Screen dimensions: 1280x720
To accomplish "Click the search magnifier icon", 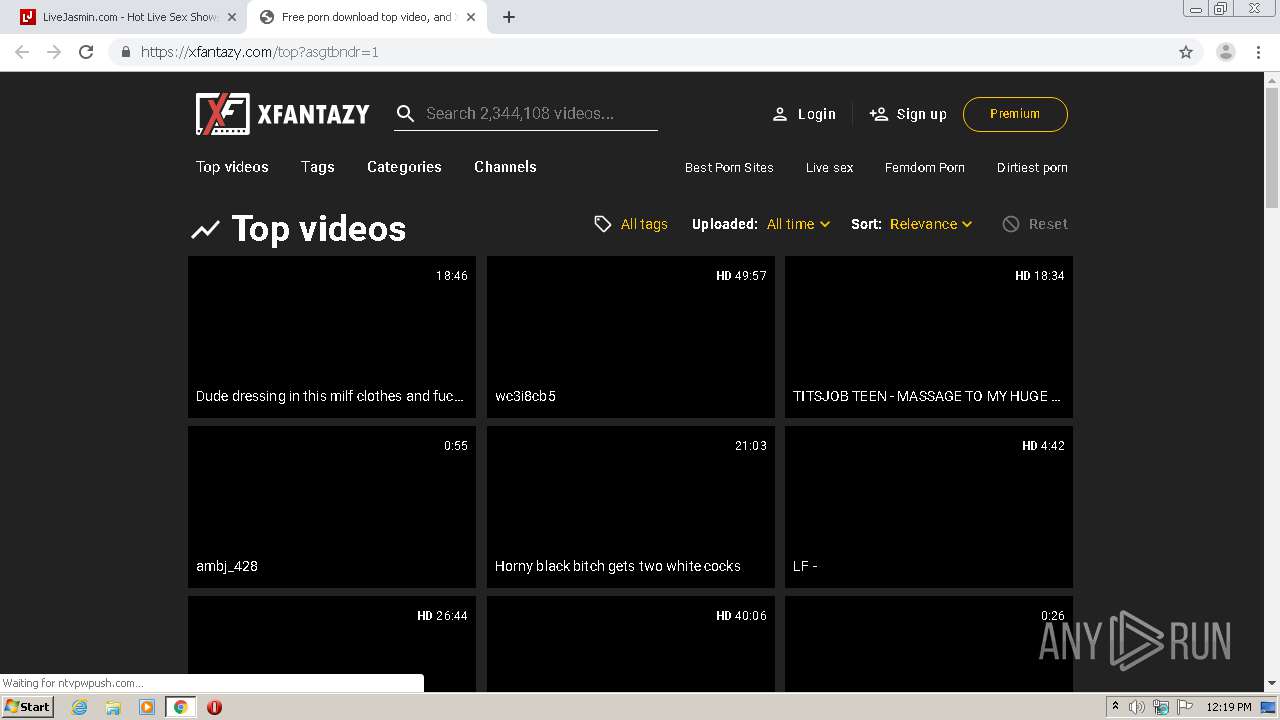I will tap(405, 114).
